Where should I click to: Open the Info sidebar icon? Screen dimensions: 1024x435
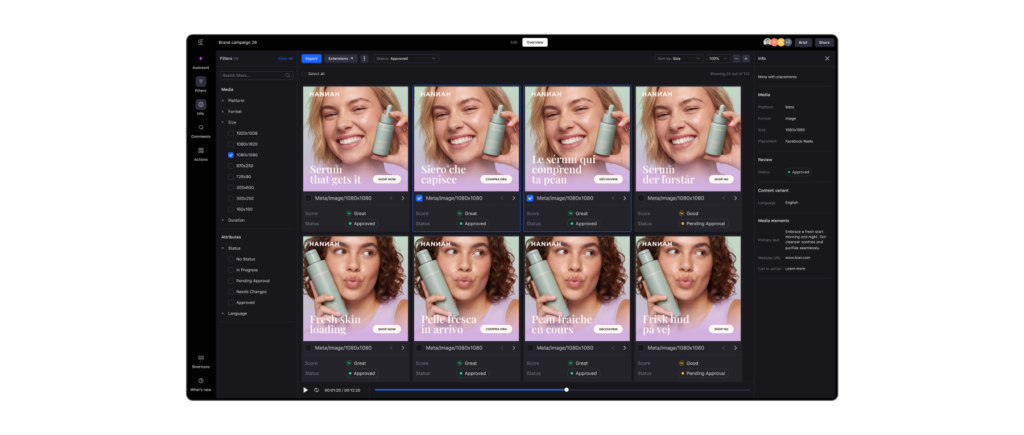pyautogui.click(x=200, y=105)
